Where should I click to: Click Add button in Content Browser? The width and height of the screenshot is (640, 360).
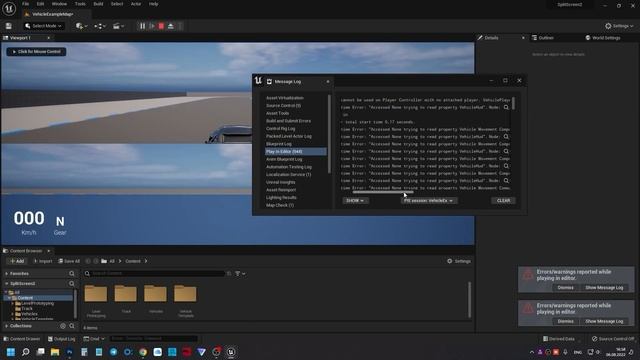pyautogui.click(x=17, y=261)
